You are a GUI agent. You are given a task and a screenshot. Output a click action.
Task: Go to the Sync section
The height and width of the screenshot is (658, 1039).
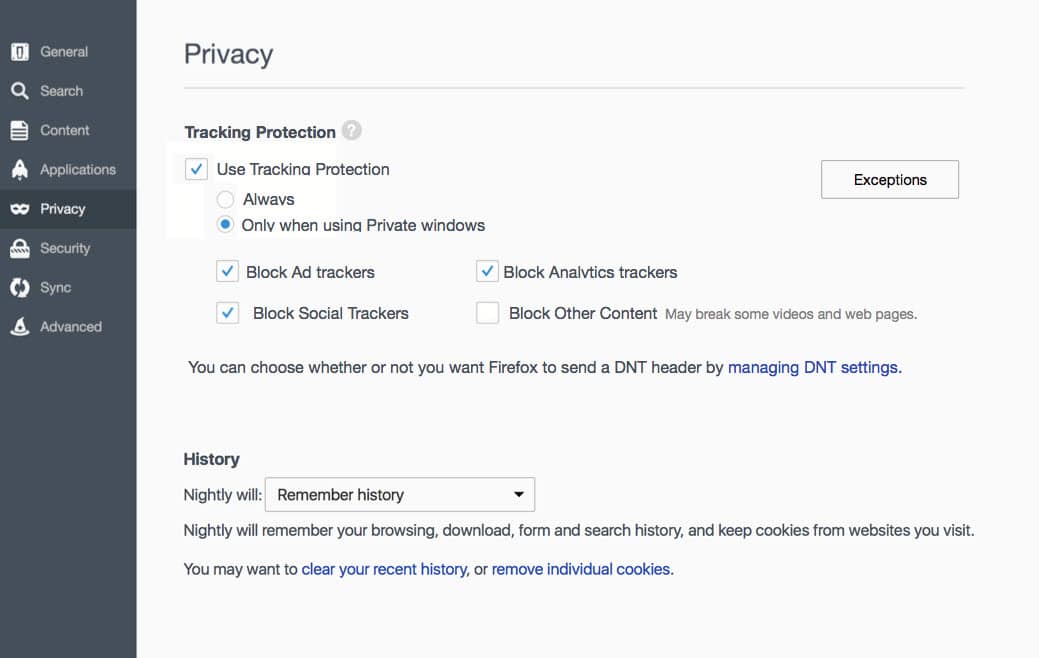coord(55,287)
